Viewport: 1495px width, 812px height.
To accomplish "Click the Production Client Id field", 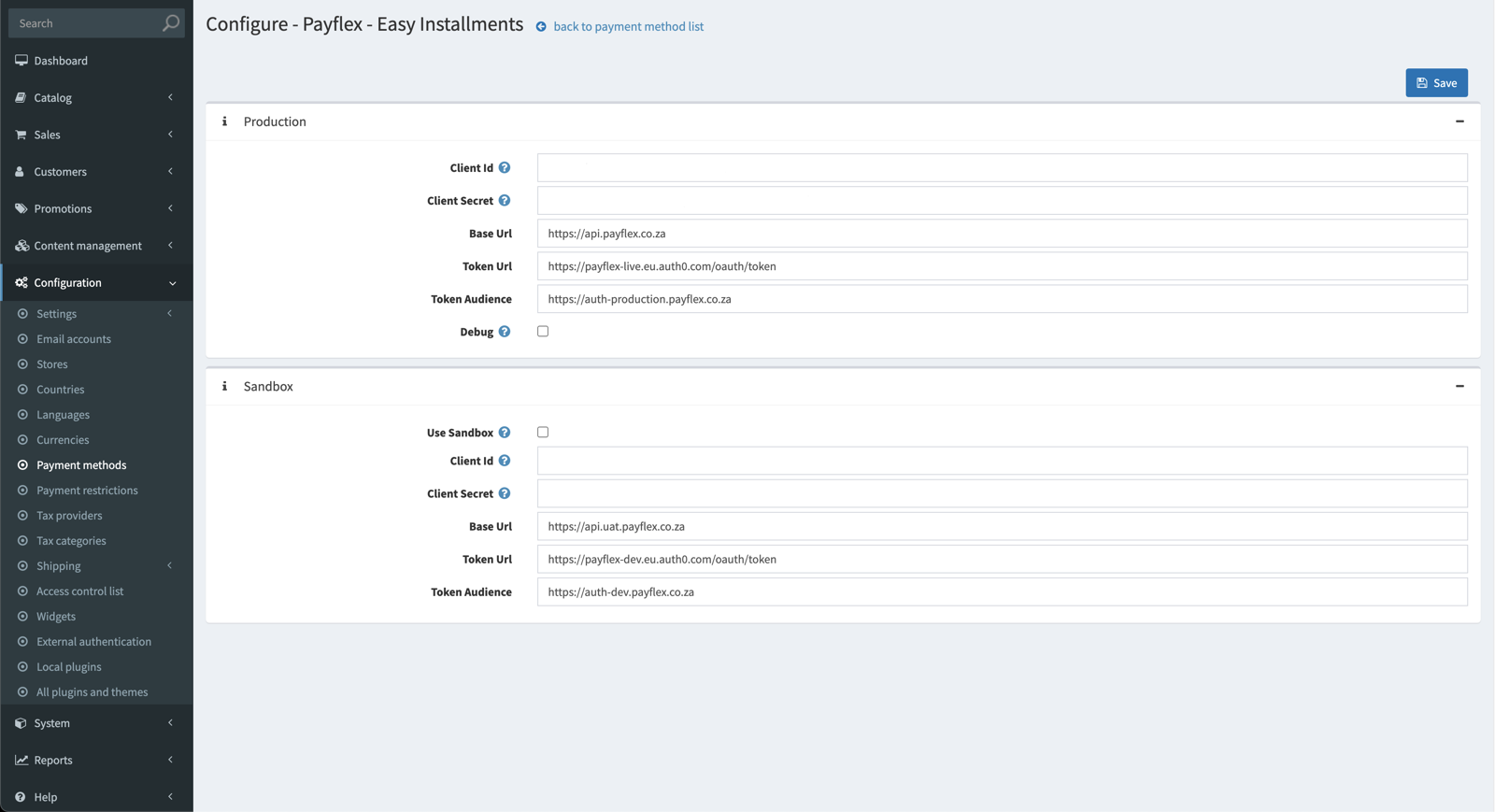I will (x=1002, y=168).
